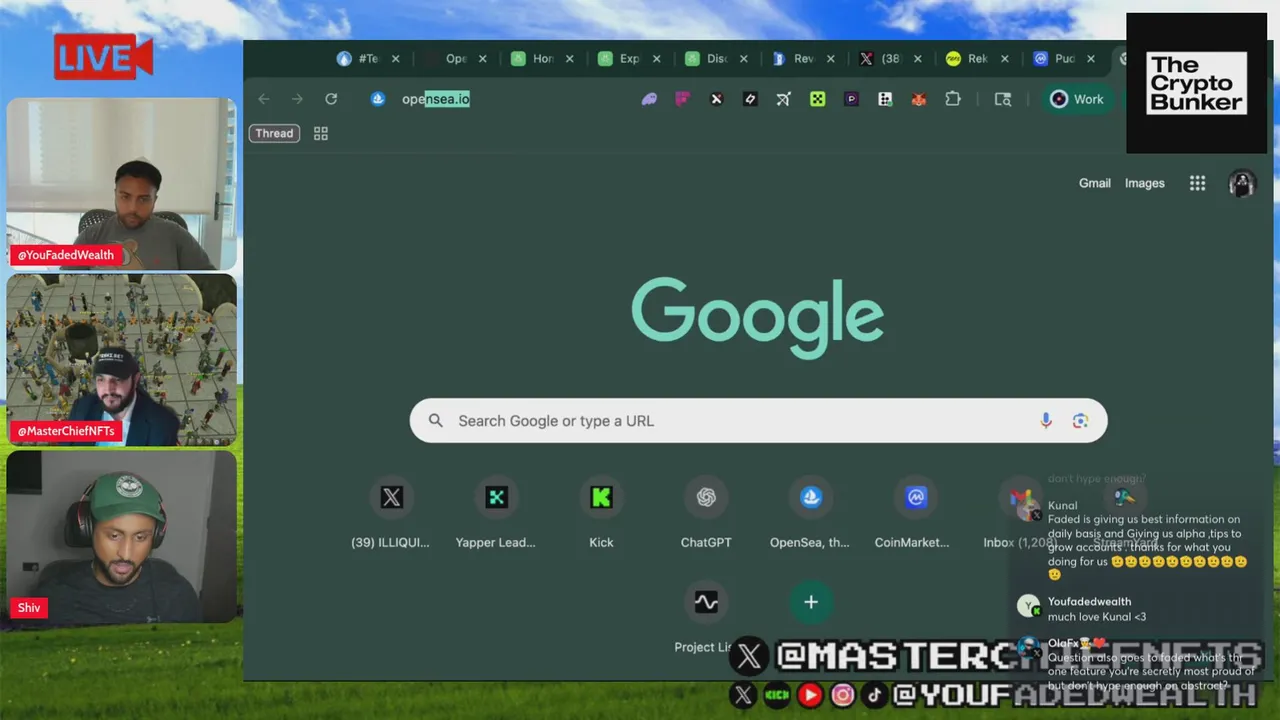Image resolution: width=1280 pixels, height=720 pixels.
Task: Open the Google apps grid
Action: [x=1197, y=183]
